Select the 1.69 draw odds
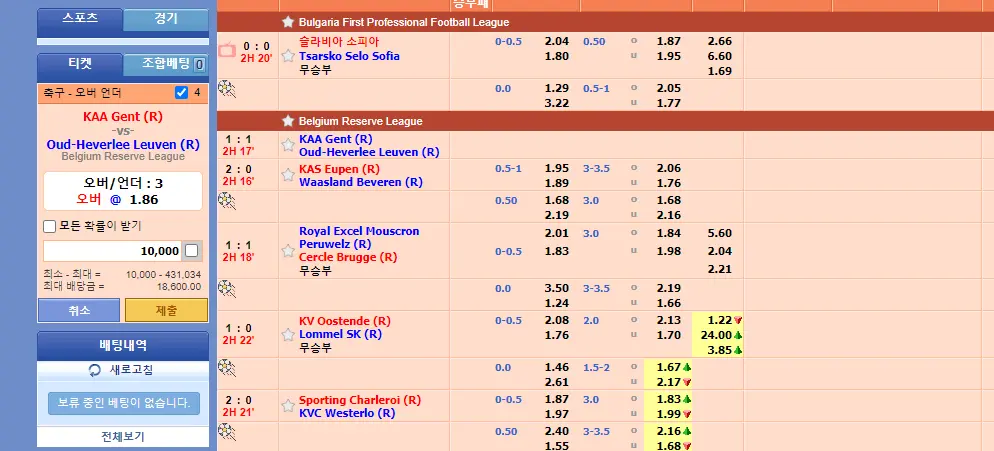 [720, 71]
